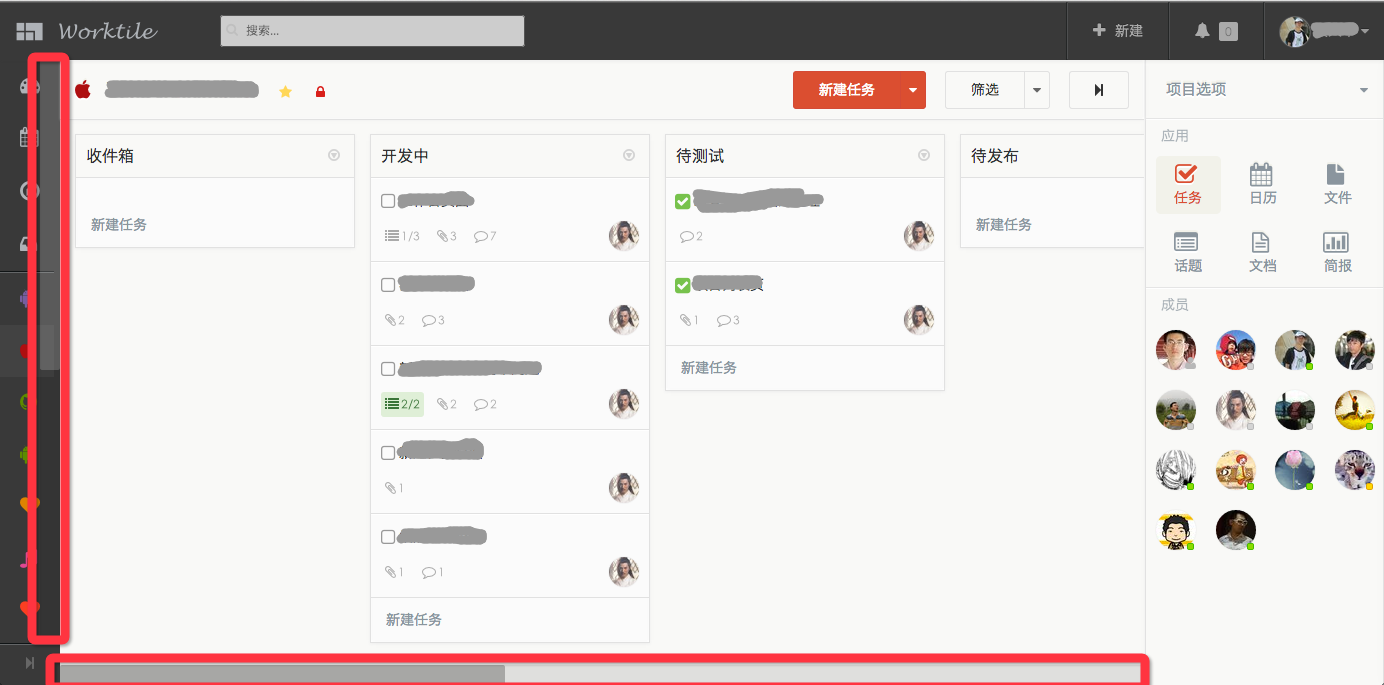The image size is (1384, 685).
Task: Check the 开发中 task with 1/3 checklist
Action: click(x=388, y=201)
